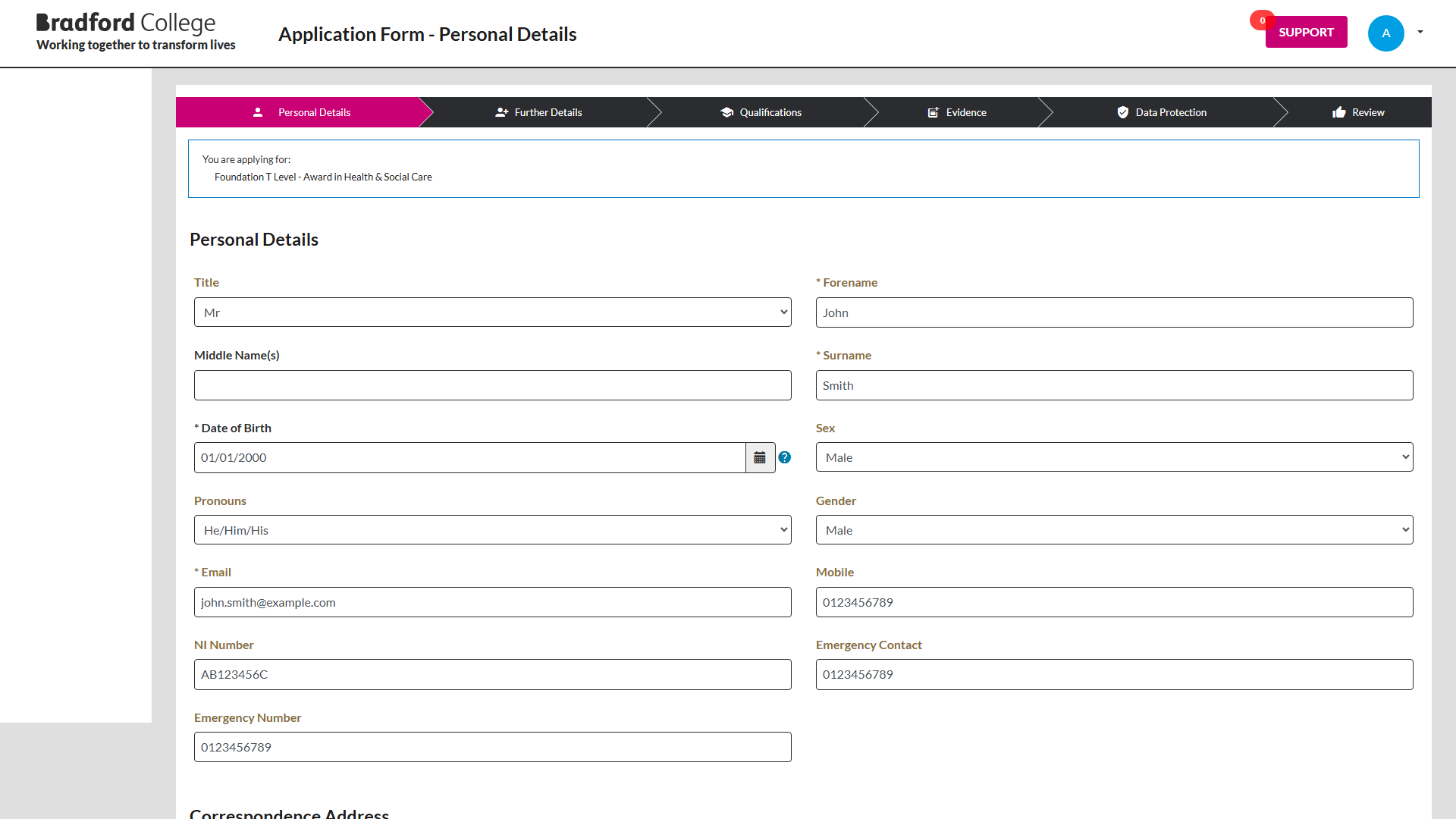Click the Qualifications step icon
This screenshot has width=1456, height=819.
point(726,112)
